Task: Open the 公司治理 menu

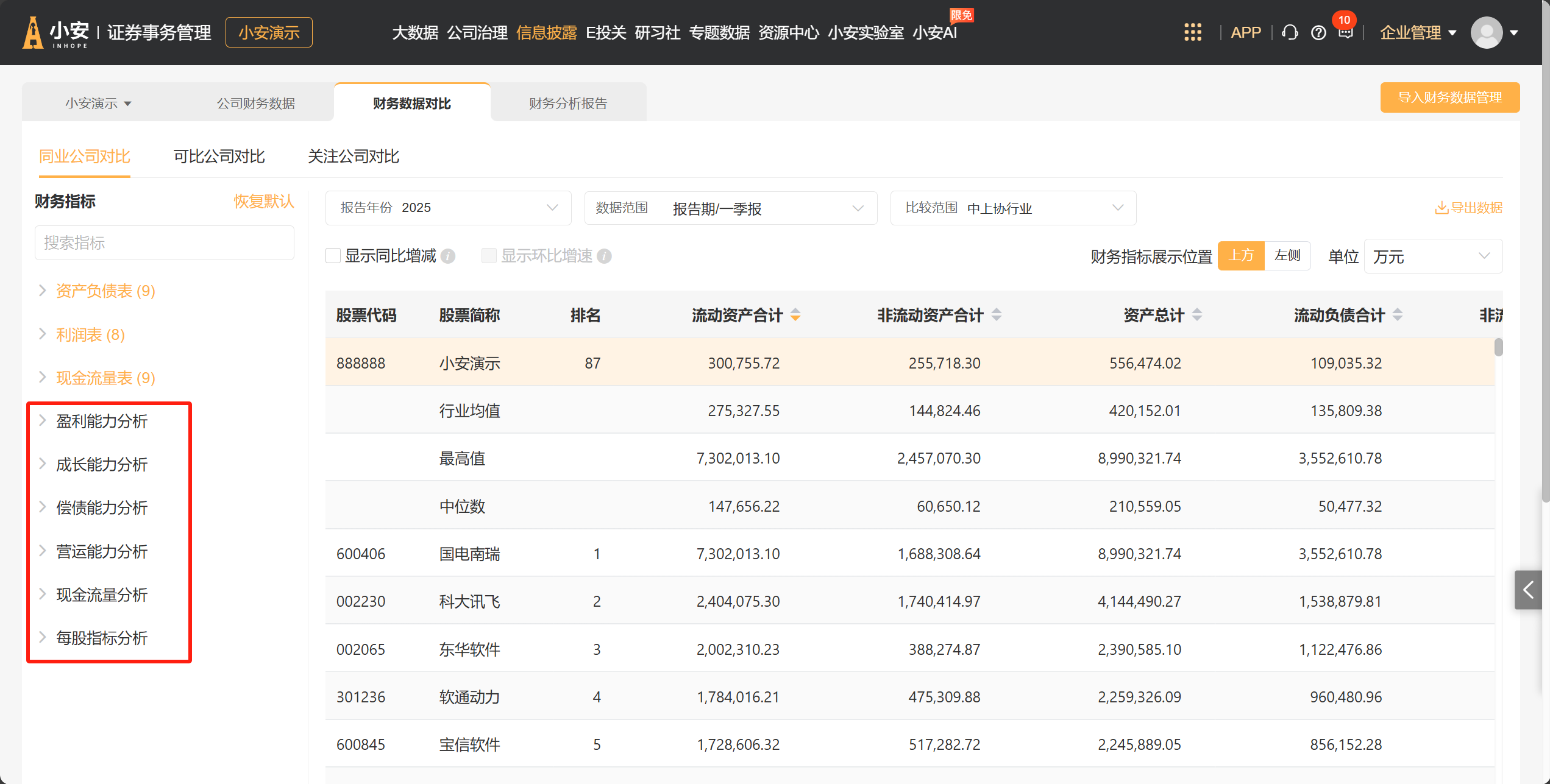Action: (x=477, y=33)
